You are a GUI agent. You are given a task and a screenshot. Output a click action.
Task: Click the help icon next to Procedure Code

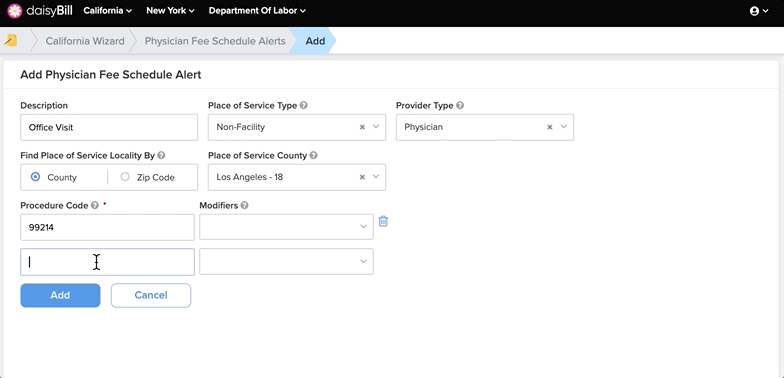point(94,206)
